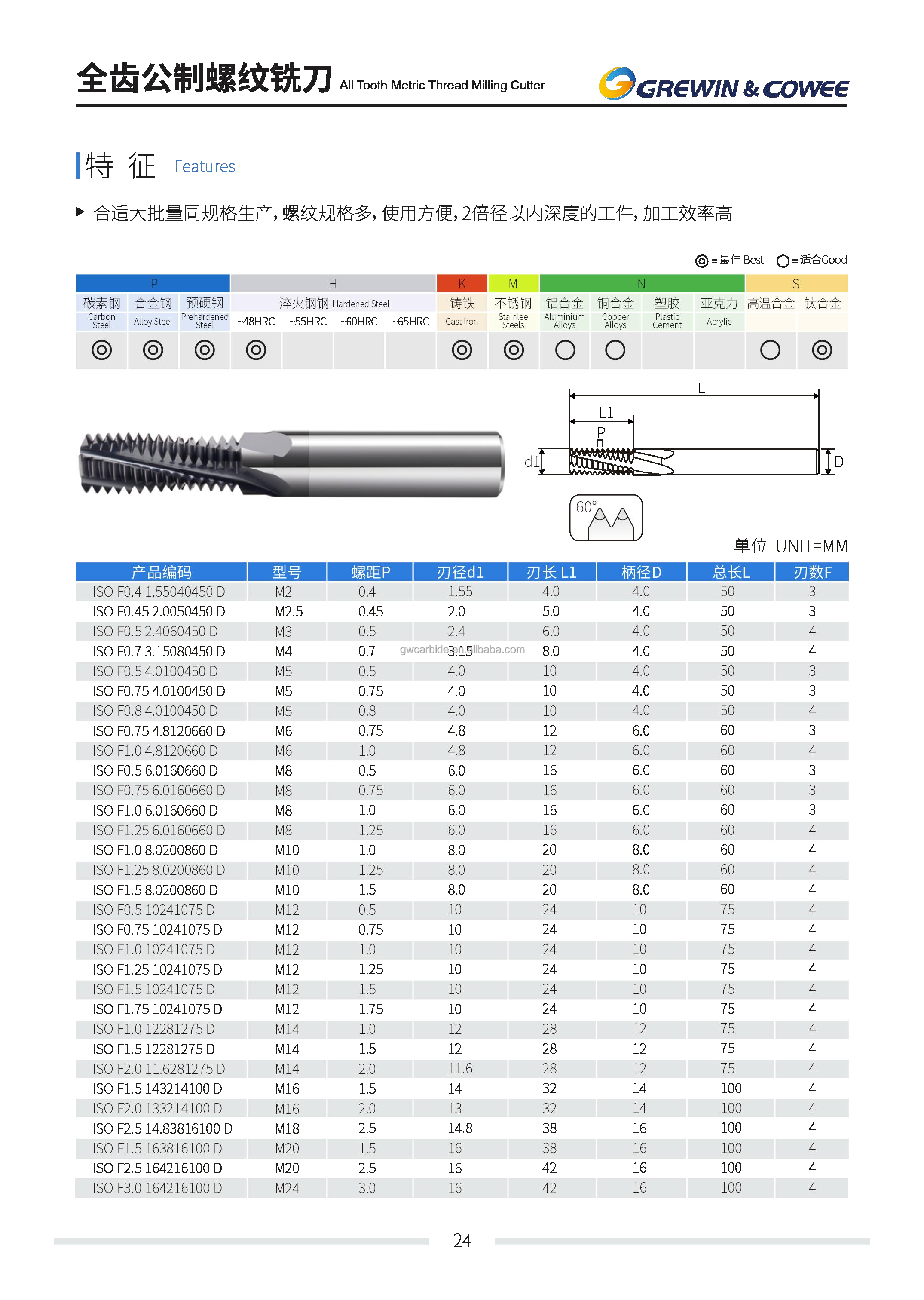Image resolution: width=924 pixels, height=1300 pixels.
Task: Click product code ISO F1.0 4.8120660 D
Action: click(155, 751)
